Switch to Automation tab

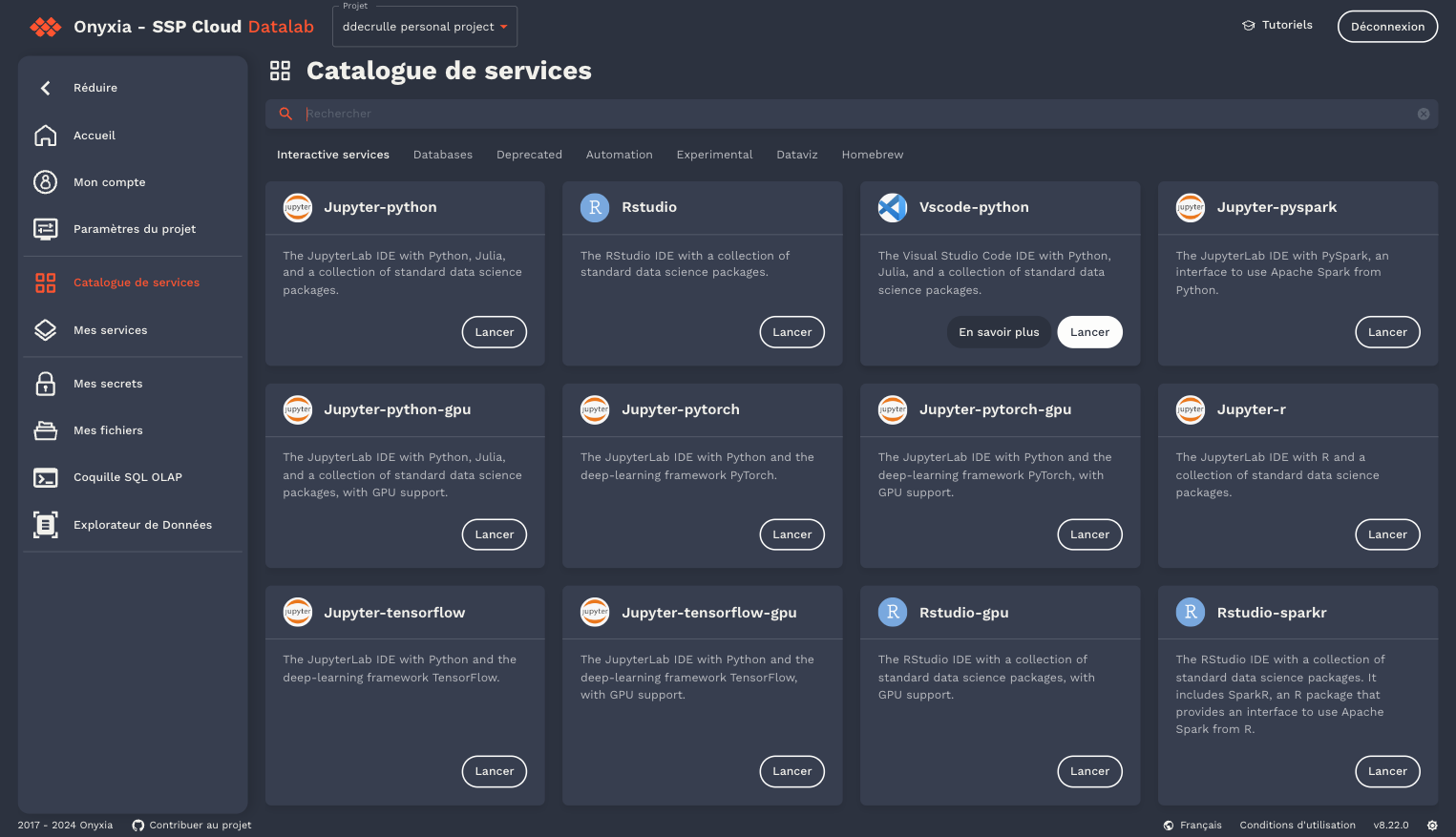pos(620,155)
